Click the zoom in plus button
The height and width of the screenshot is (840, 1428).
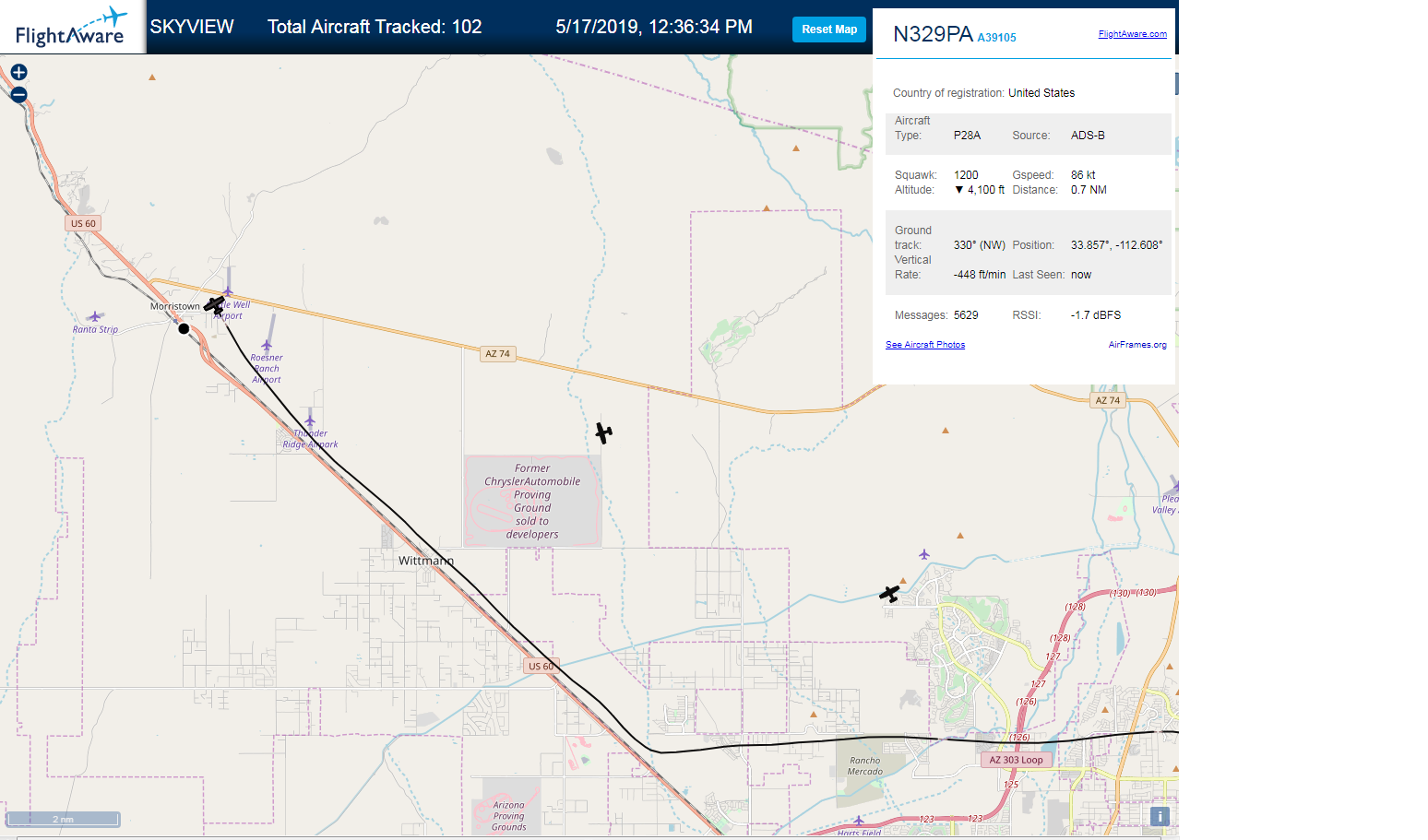coord(18,72)
